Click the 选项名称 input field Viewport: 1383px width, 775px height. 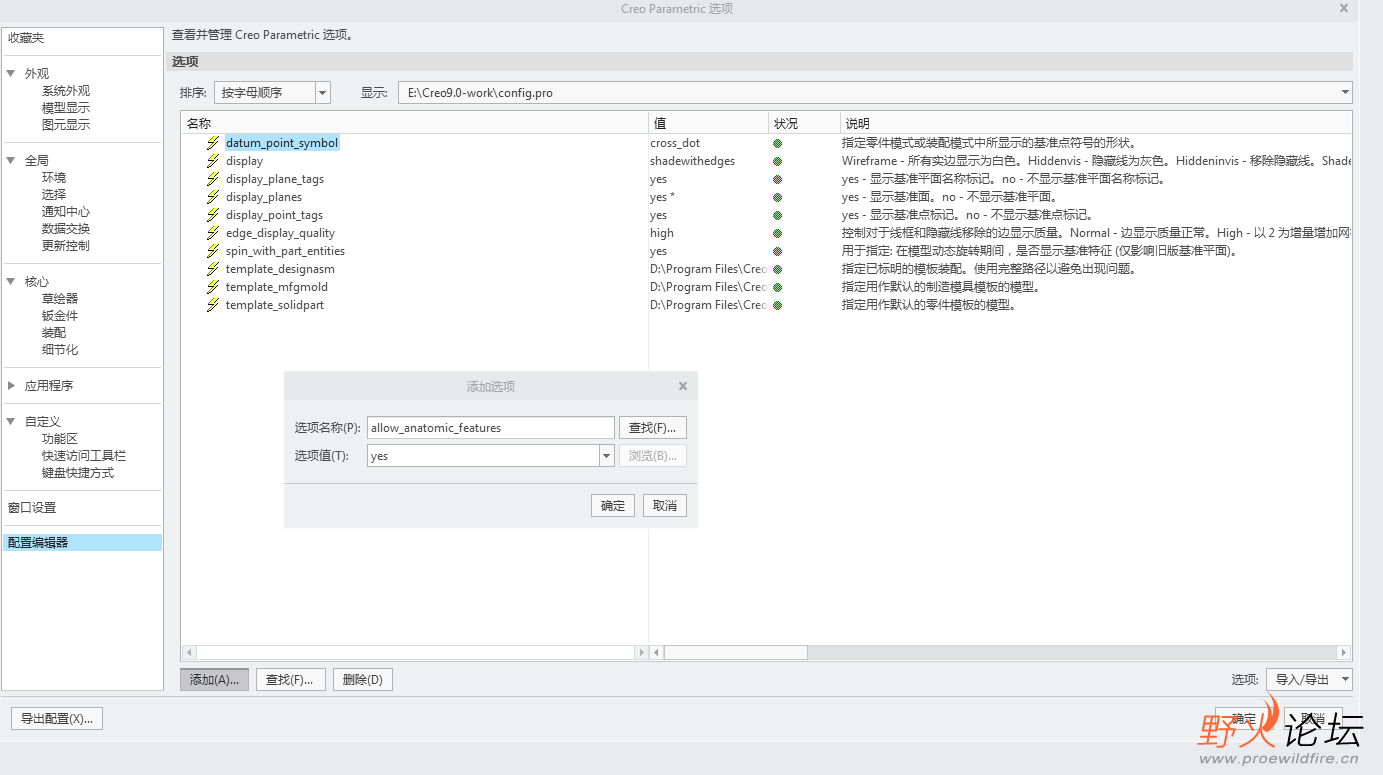point(490,428)
